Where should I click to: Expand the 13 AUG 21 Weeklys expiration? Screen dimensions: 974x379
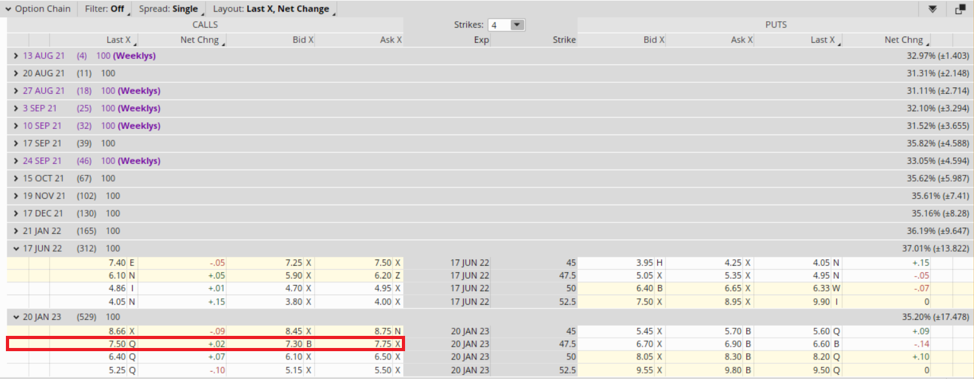[x=16, y=56]
